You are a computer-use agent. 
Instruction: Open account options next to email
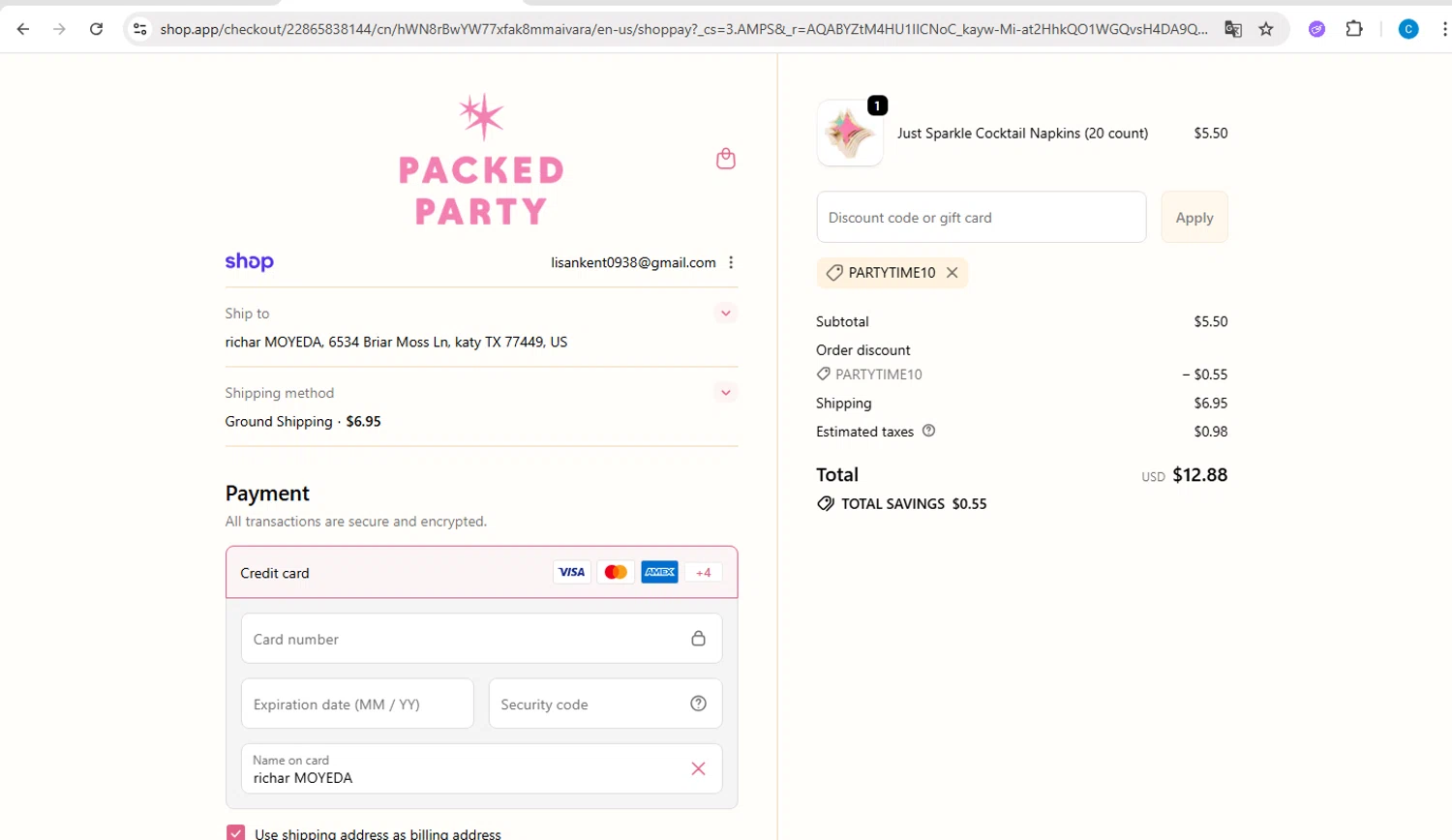pyautogui.click(x=731, y=262)
